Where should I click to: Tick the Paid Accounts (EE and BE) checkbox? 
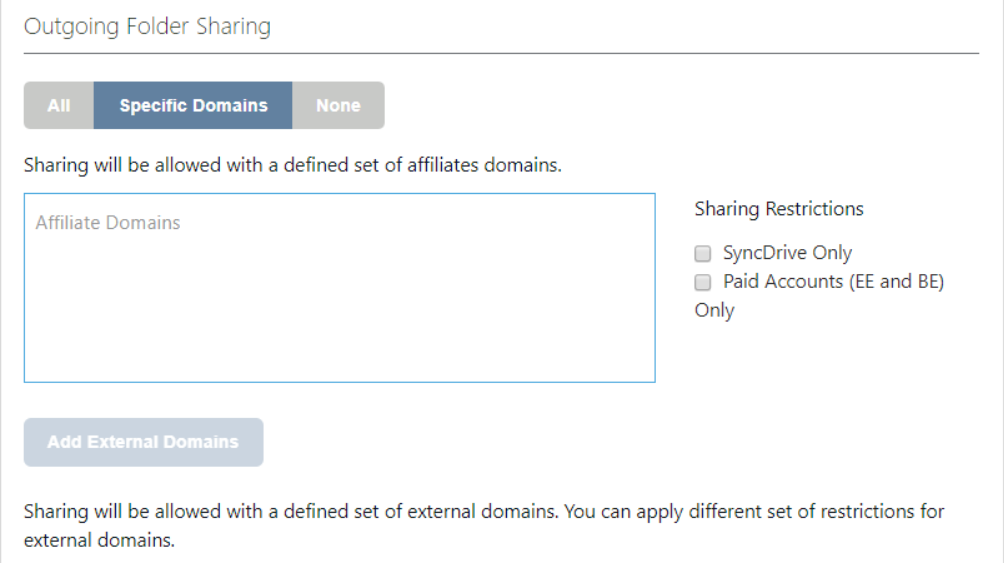coord(703,282)
